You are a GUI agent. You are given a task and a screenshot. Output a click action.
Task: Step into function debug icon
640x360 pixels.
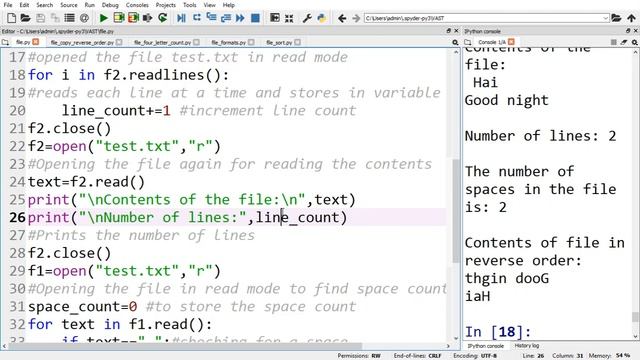pyautogui.click(x=211, y=18)
